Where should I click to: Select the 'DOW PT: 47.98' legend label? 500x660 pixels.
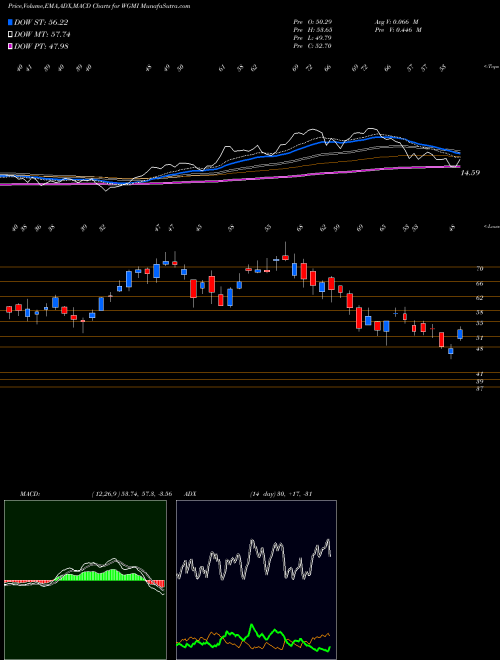[41, 46]
